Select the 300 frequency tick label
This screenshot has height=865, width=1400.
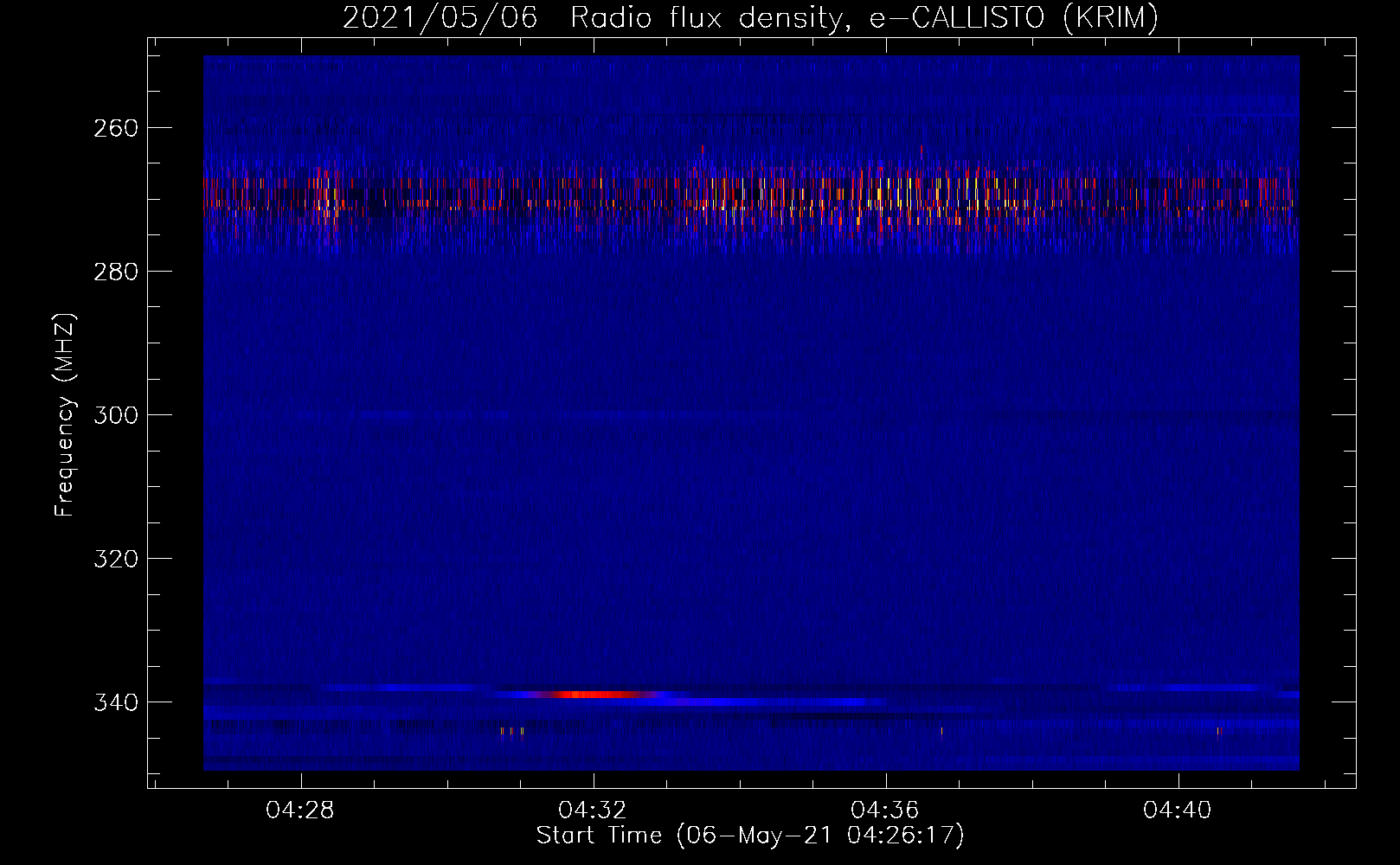point(116,415)
